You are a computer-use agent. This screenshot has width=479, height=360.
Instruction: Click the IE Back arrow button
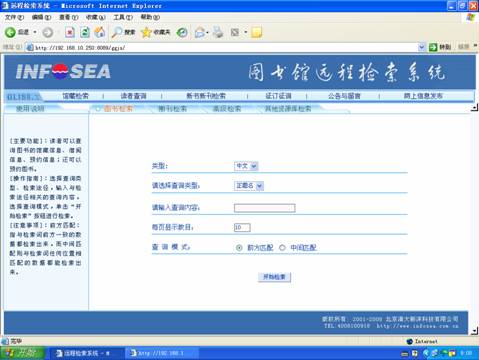pyautogui.click(x=10, y=32)
